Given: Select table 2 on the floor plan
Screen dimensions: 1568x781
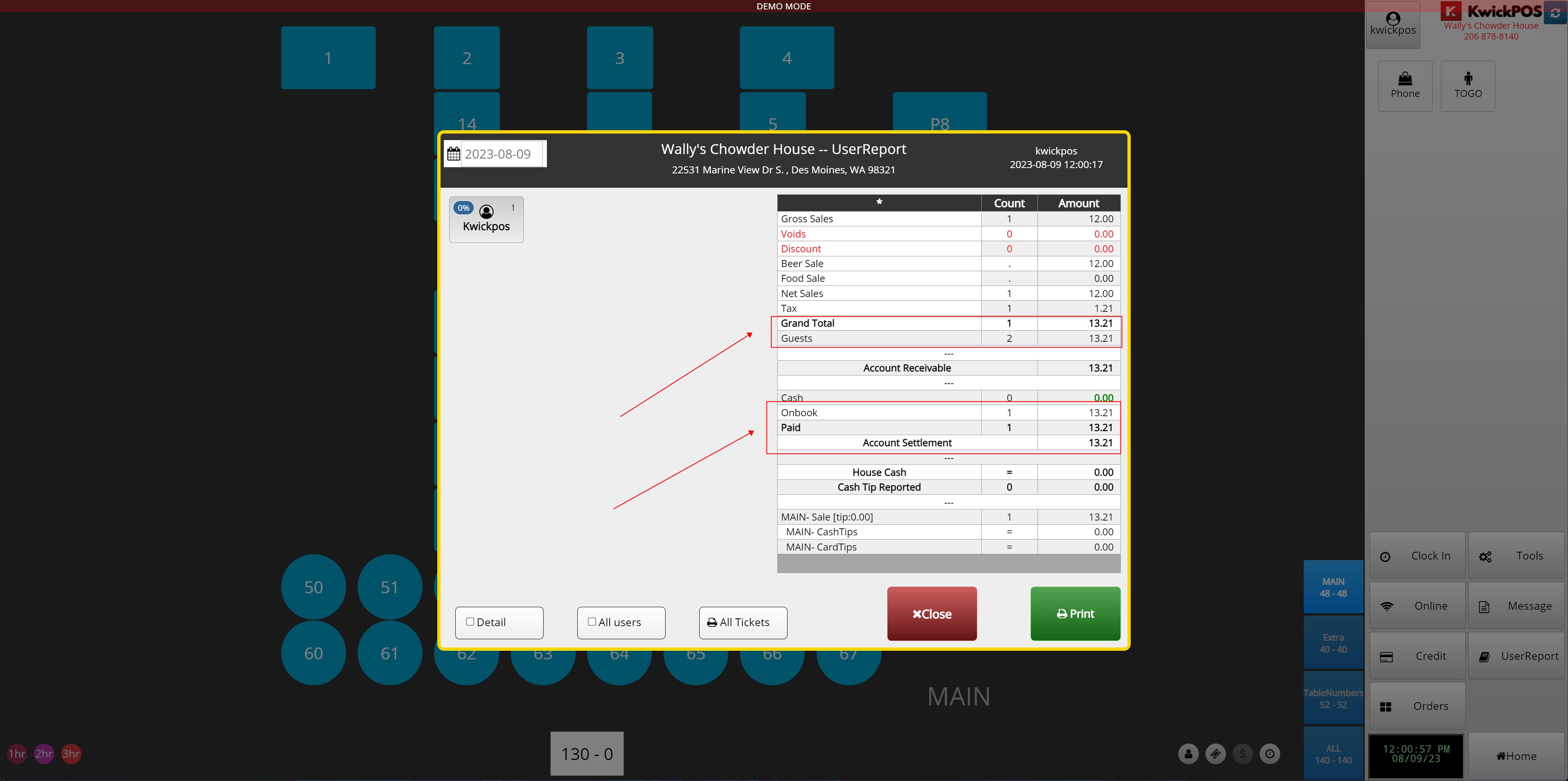Looking at the screenshot, I should pyautogui.click(x=467, y=58).
